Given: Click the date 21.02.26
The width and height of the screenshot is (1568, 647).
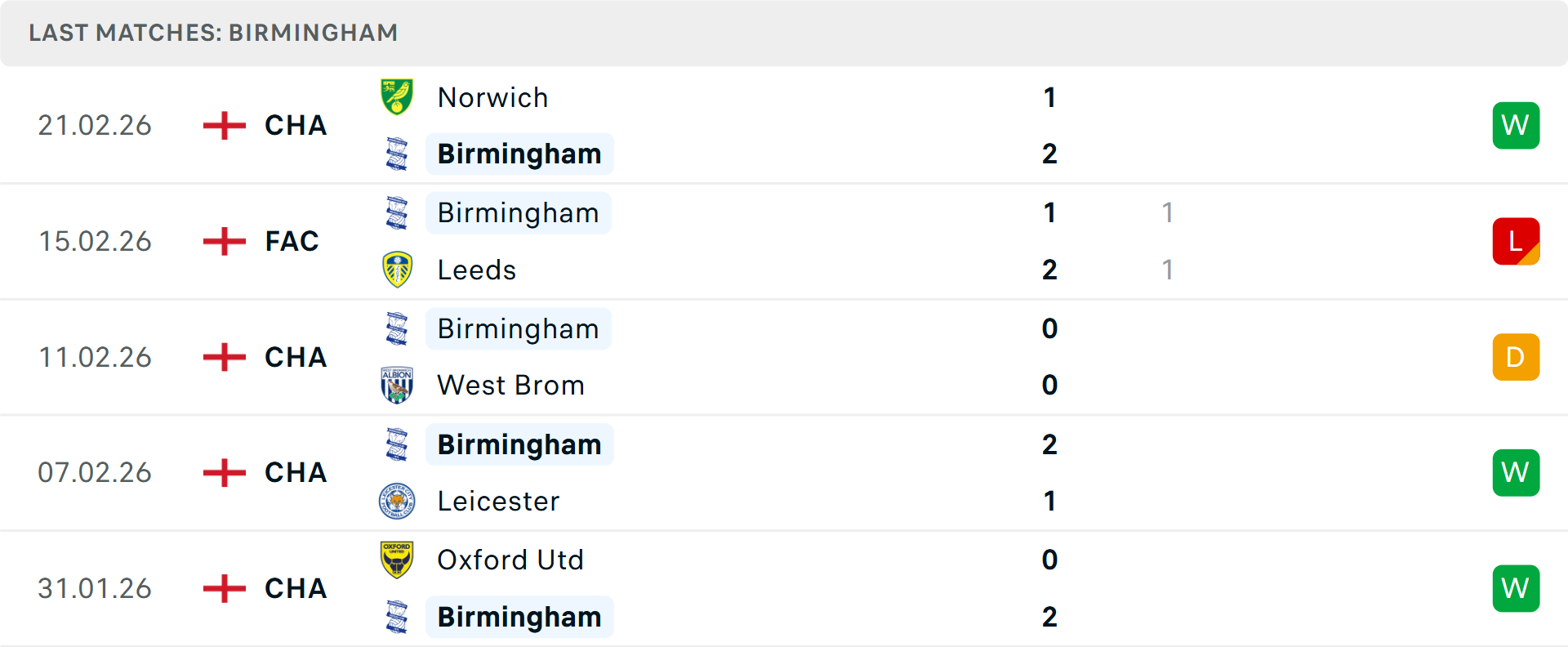Looking at the screenshot, I should pos(95,125).
